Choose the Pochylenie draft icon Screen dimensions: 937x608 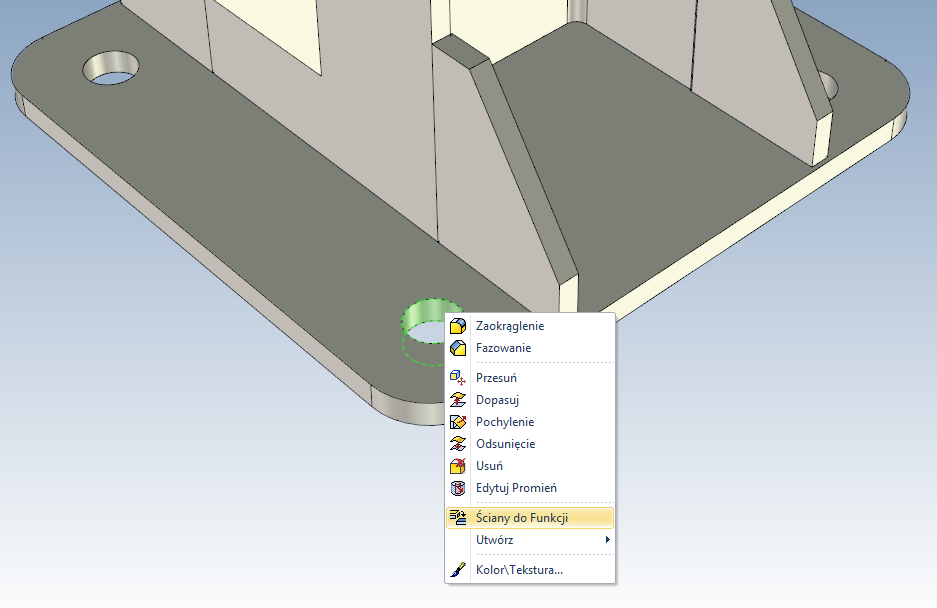coord(458,422)
